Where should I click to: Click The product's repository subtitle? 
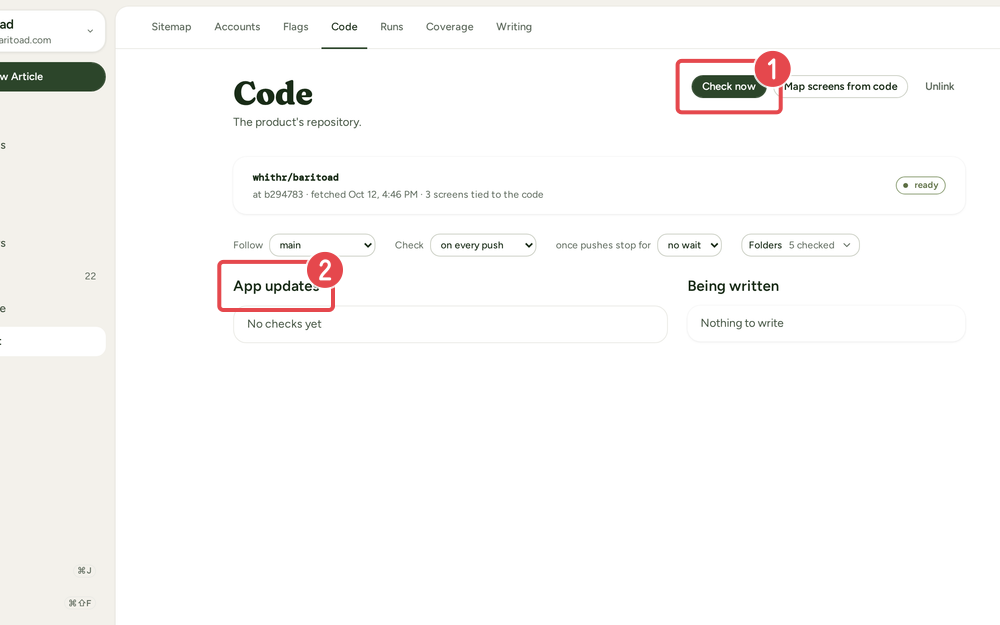(297, 122)
